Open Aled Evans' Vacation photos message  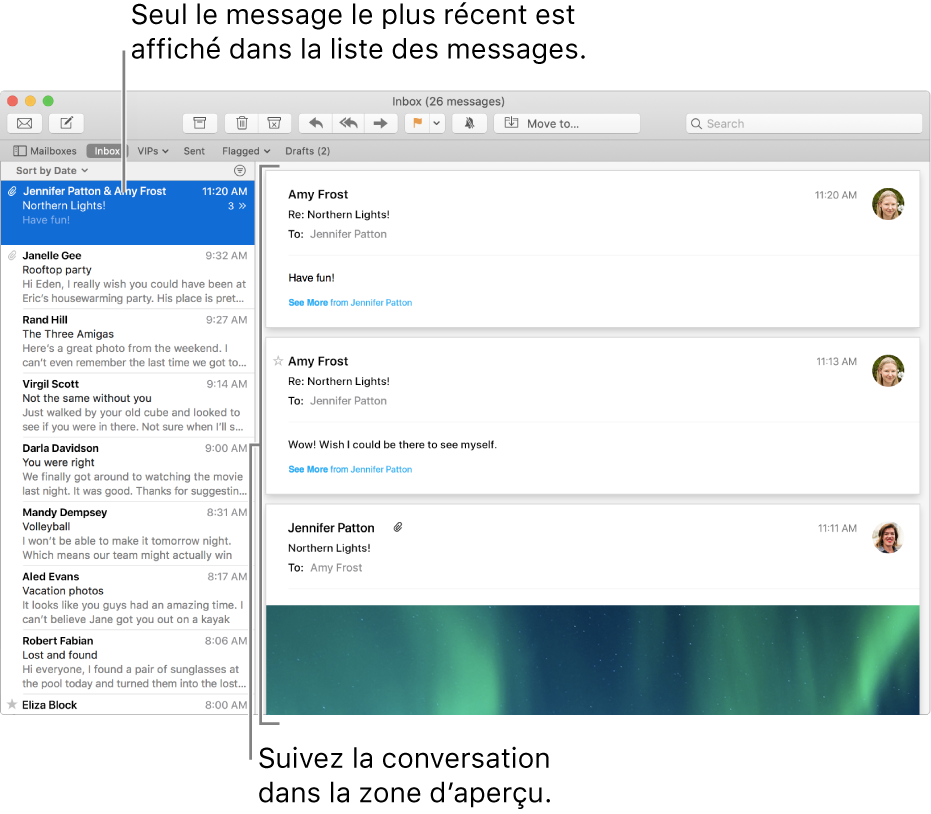click(x=128, y=597)
